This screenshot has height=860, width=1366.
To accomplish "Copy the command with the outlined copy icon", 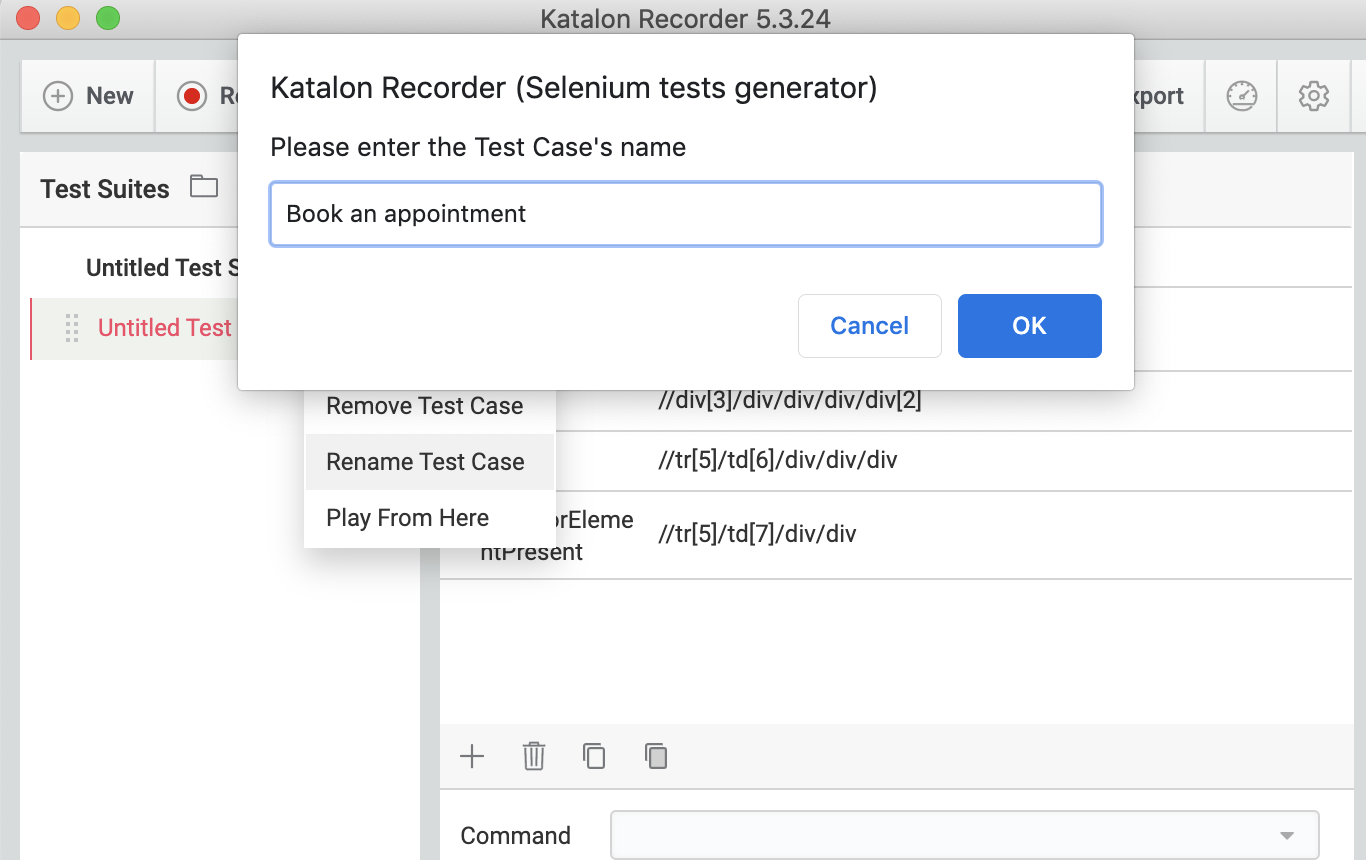I will point(595,756).
